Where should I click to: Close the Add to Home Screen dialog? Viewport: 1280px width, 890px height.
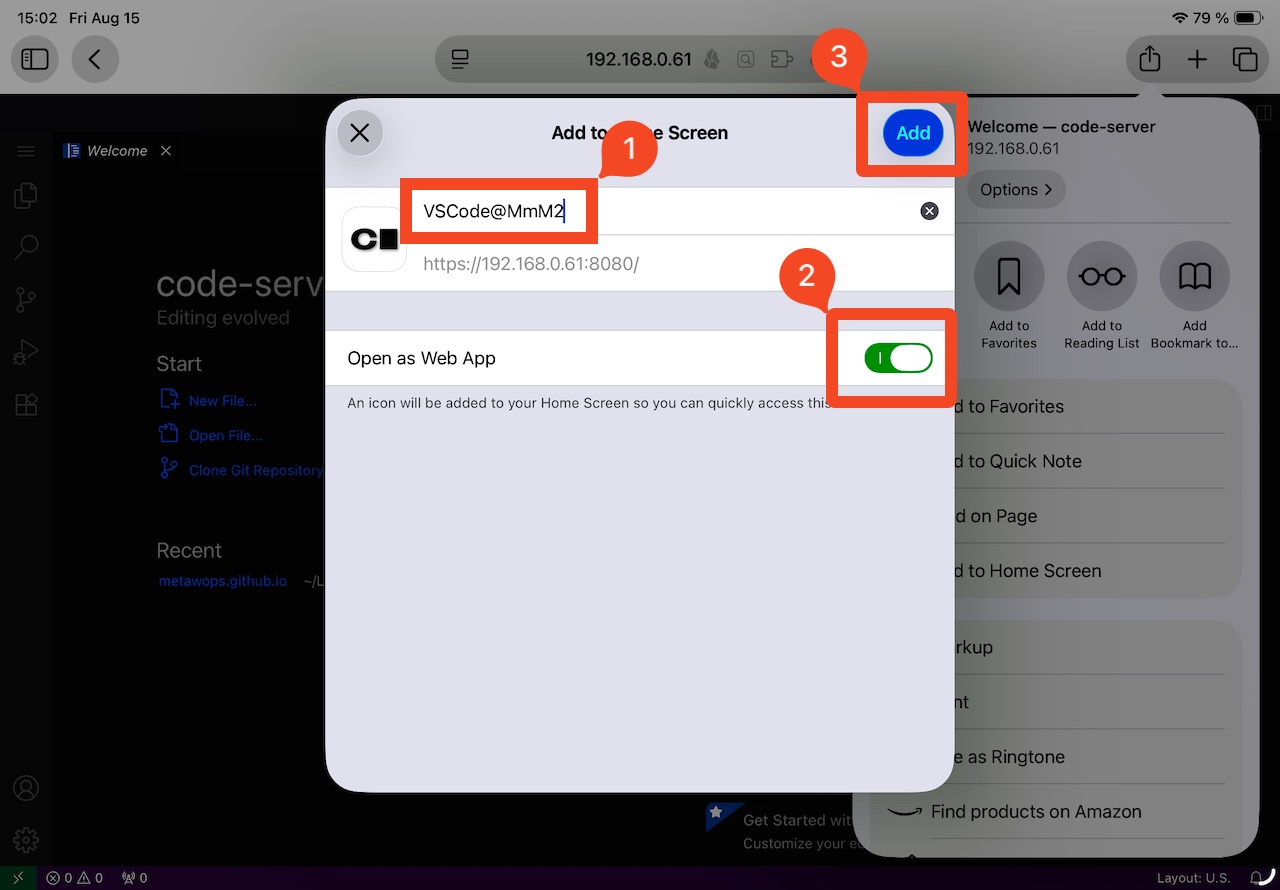click(360, 133)
